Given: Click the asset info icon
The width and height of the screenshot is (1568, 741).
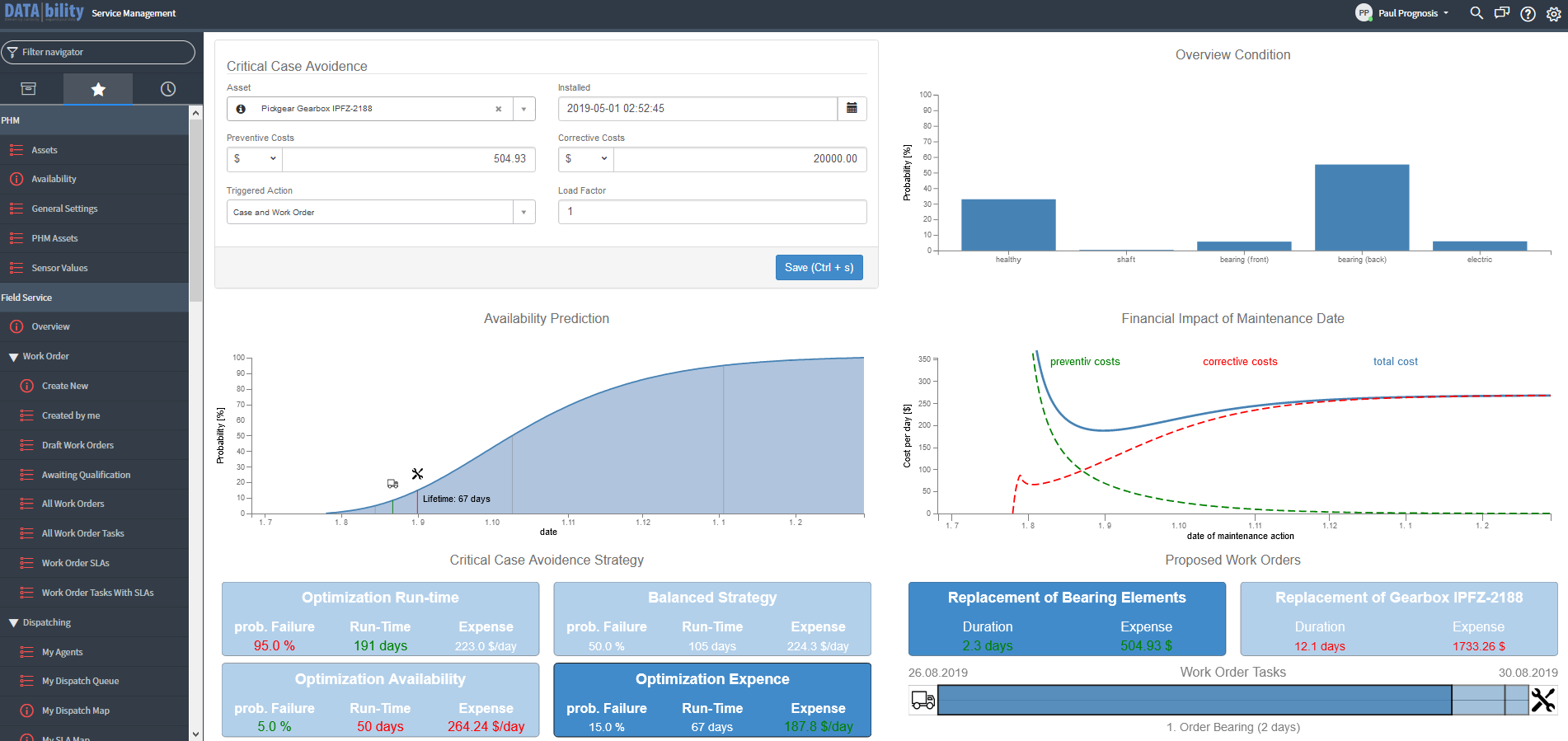Looking at the screenshot, I should tap(241, 109).
